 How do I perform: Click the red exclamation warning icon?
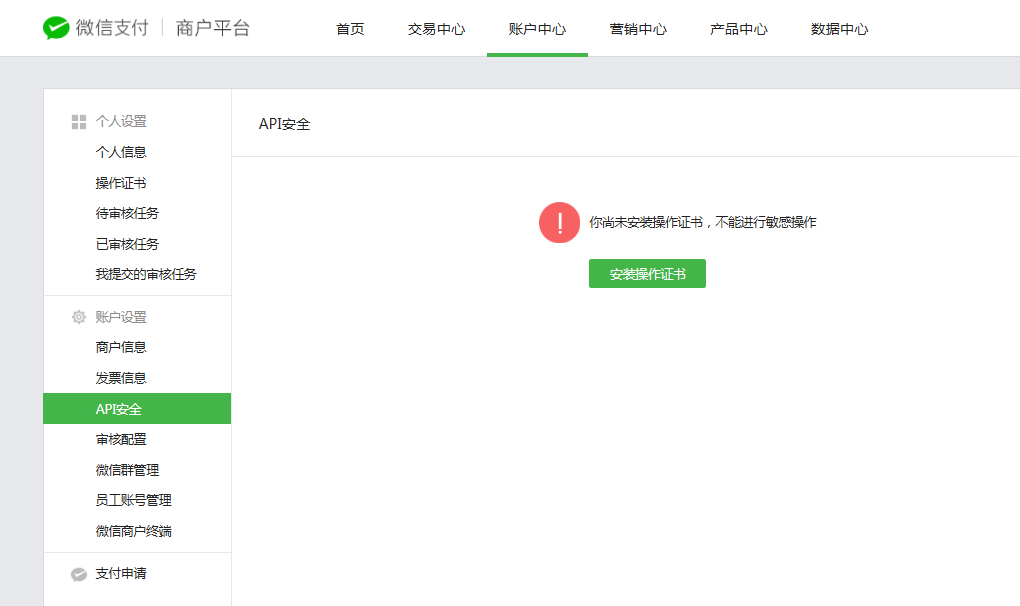(558, 222)
